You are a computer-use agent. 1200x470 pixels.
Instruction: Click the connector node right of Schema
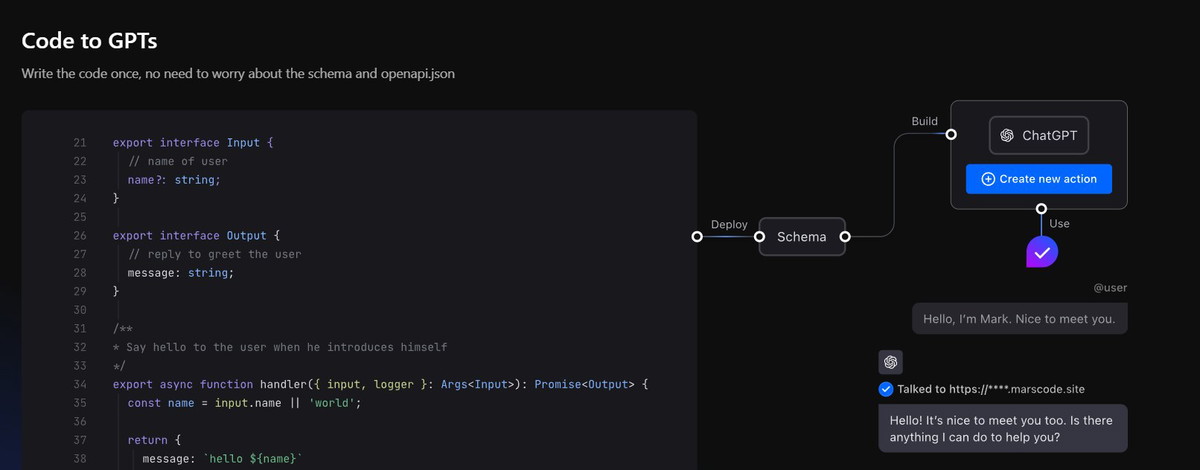[x=845, y=237]
